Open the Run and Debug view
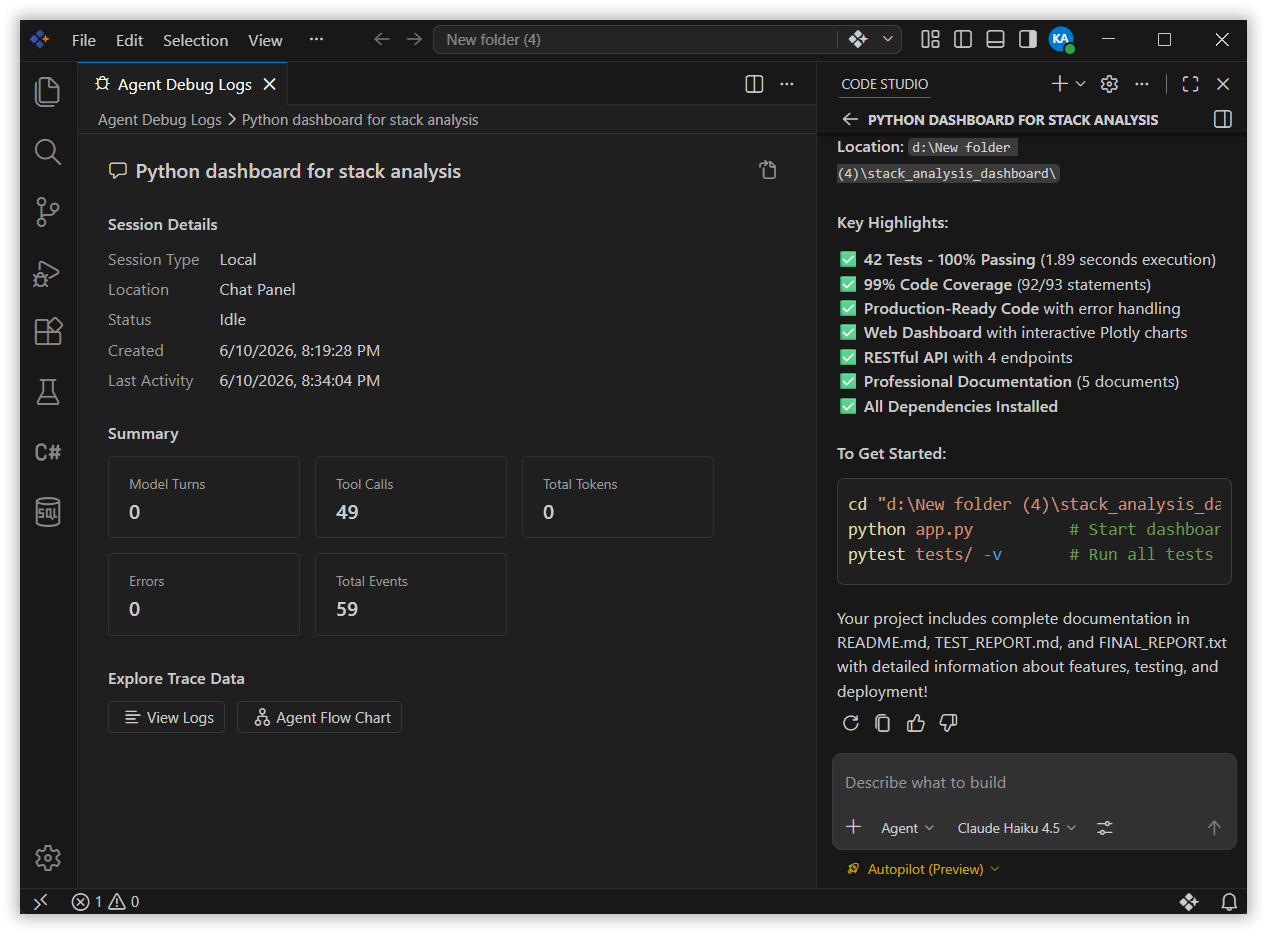This screenshot has width=1267, height=934. pyautogui.click(x=48, y=272)
